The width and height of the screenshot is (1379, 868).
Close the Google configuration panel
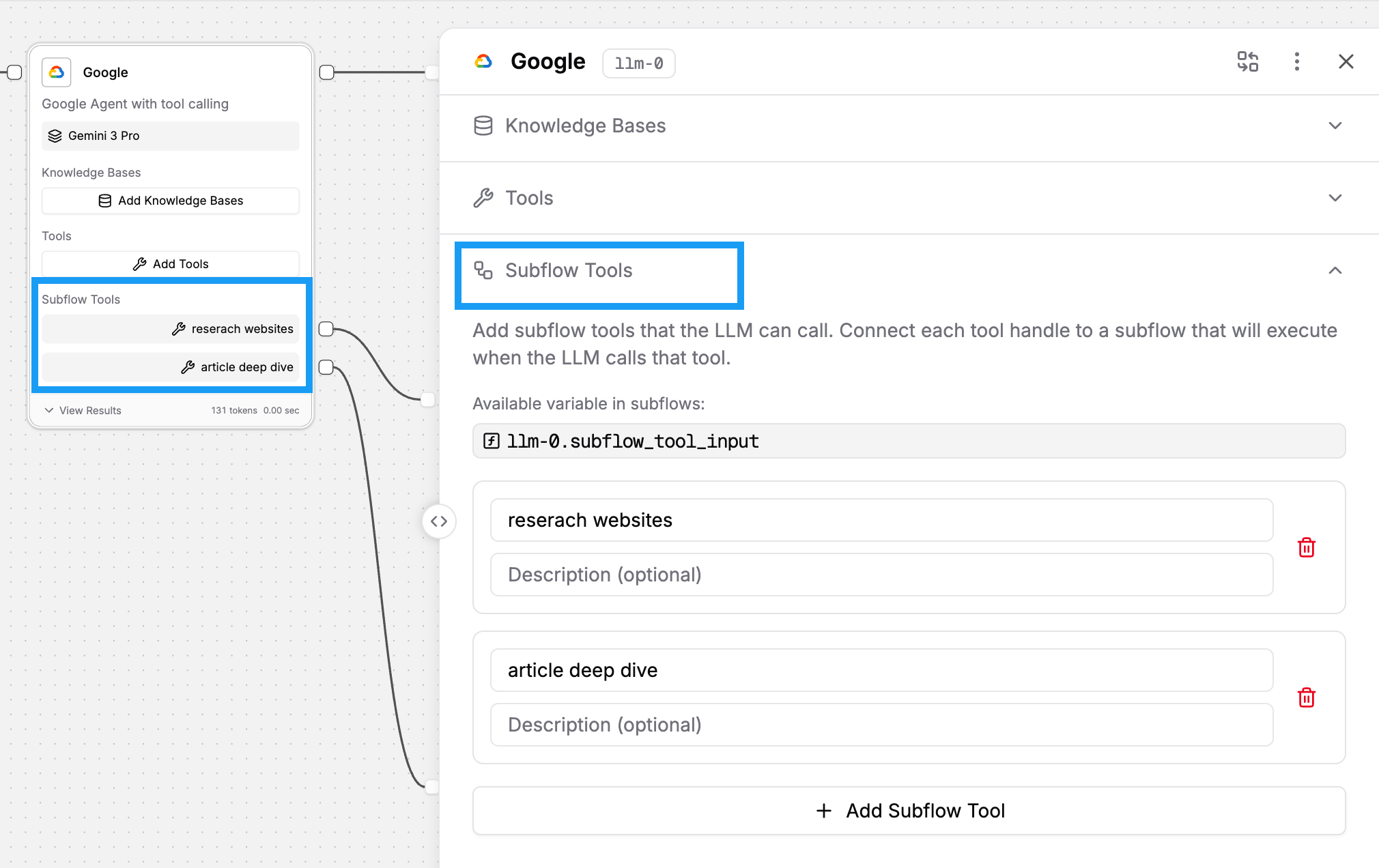[1346, 61]
